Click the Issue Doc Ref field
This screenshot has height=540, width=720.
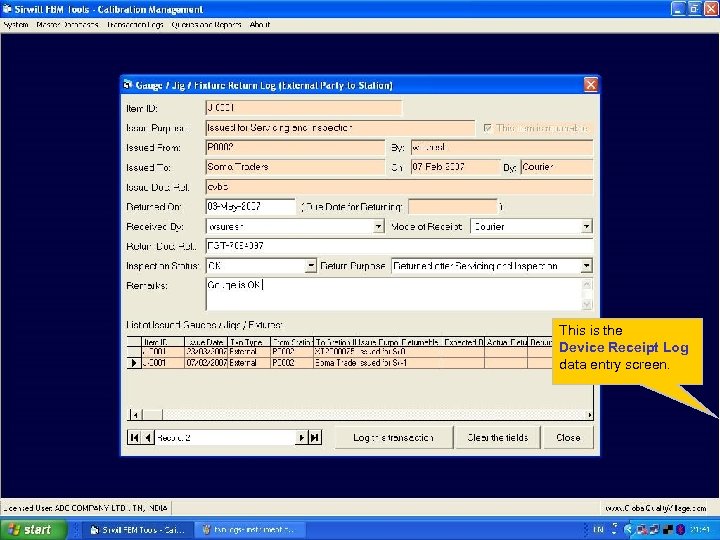tap(399, 187)
